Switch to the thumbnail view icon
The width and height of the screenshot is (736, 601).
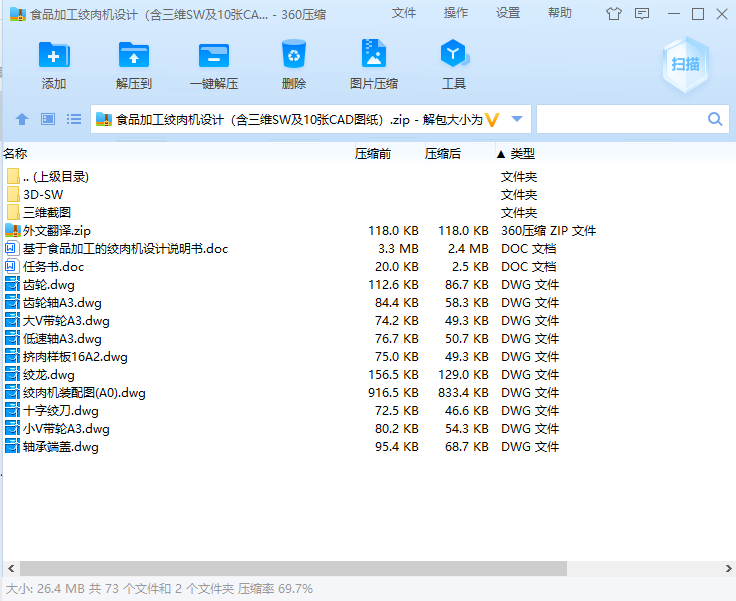coord(48,119)
